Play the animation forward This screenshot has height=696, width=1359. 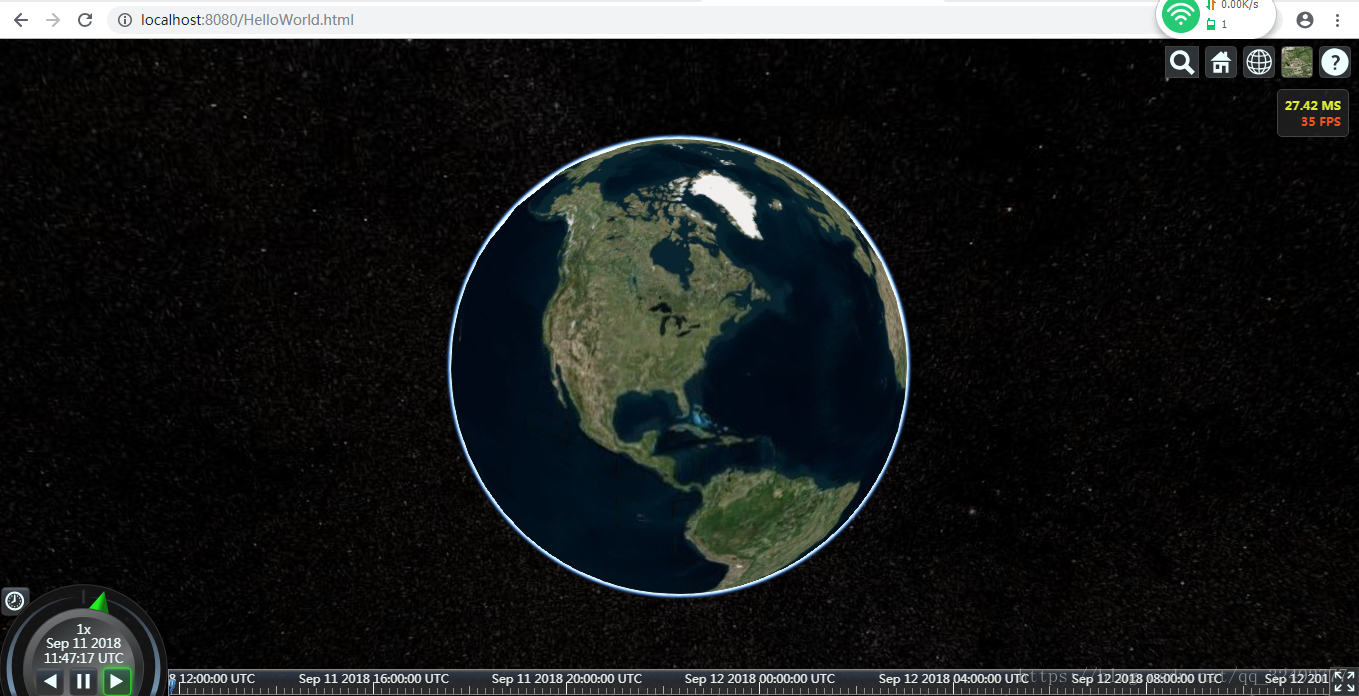[117, 682]
